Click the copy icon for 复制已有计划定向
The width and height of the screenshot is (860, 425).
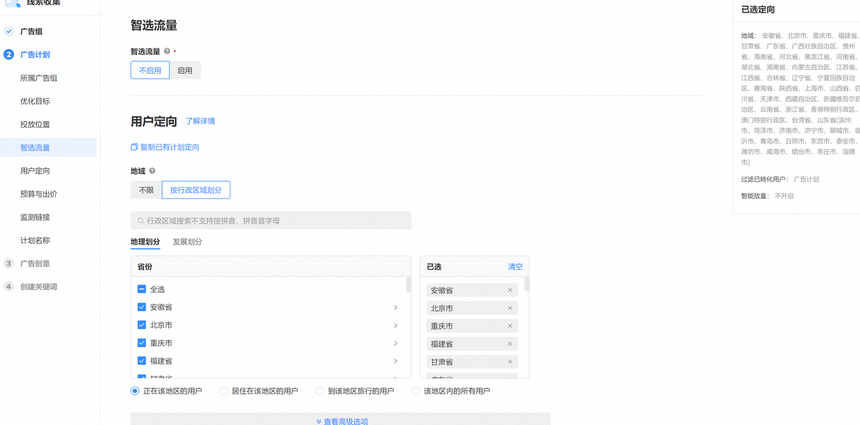click(x=134, y=147)
